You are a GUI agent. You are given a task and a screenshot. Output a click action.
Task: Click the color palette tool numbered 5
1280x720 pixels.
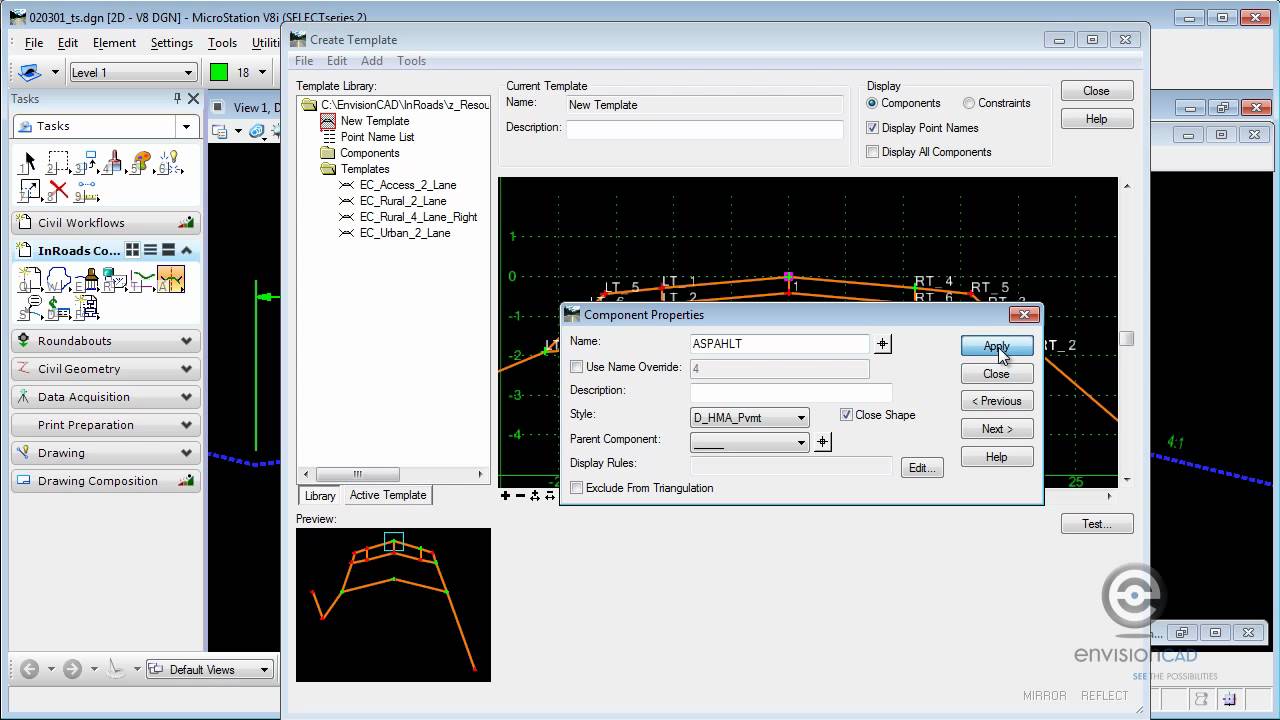[x=141, y=162]
